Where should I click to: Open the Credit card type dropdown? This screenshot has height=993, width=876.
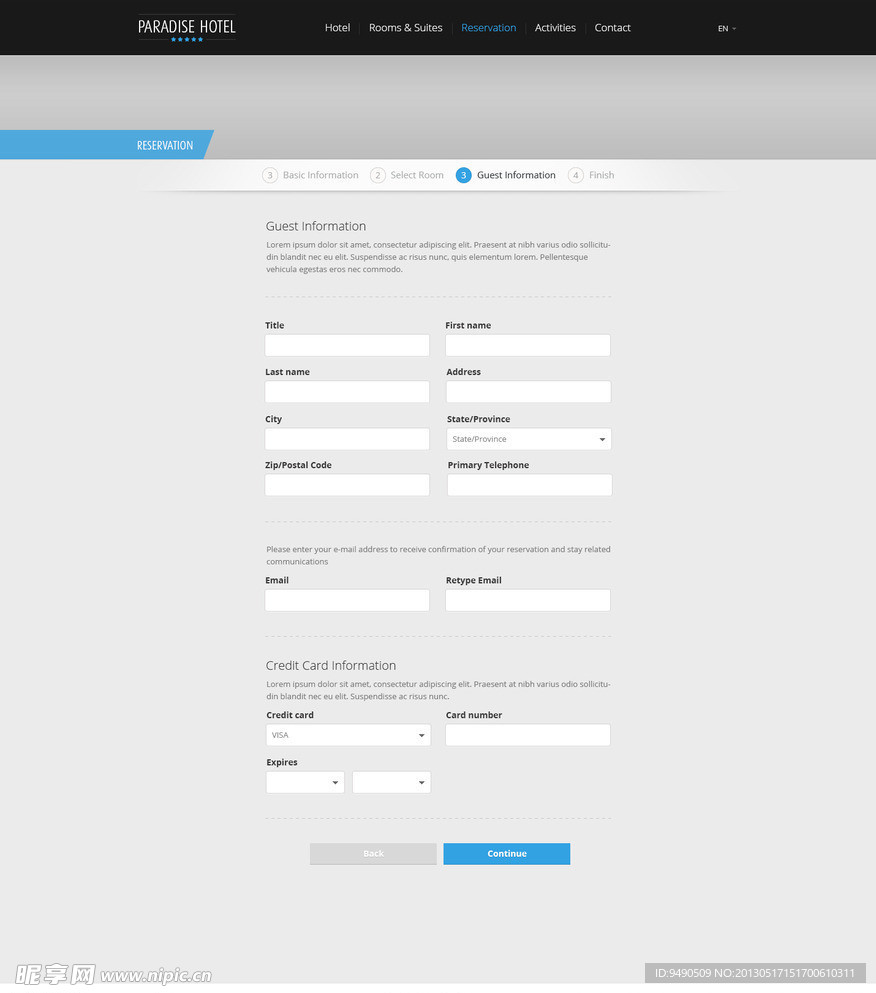(348, 735)
